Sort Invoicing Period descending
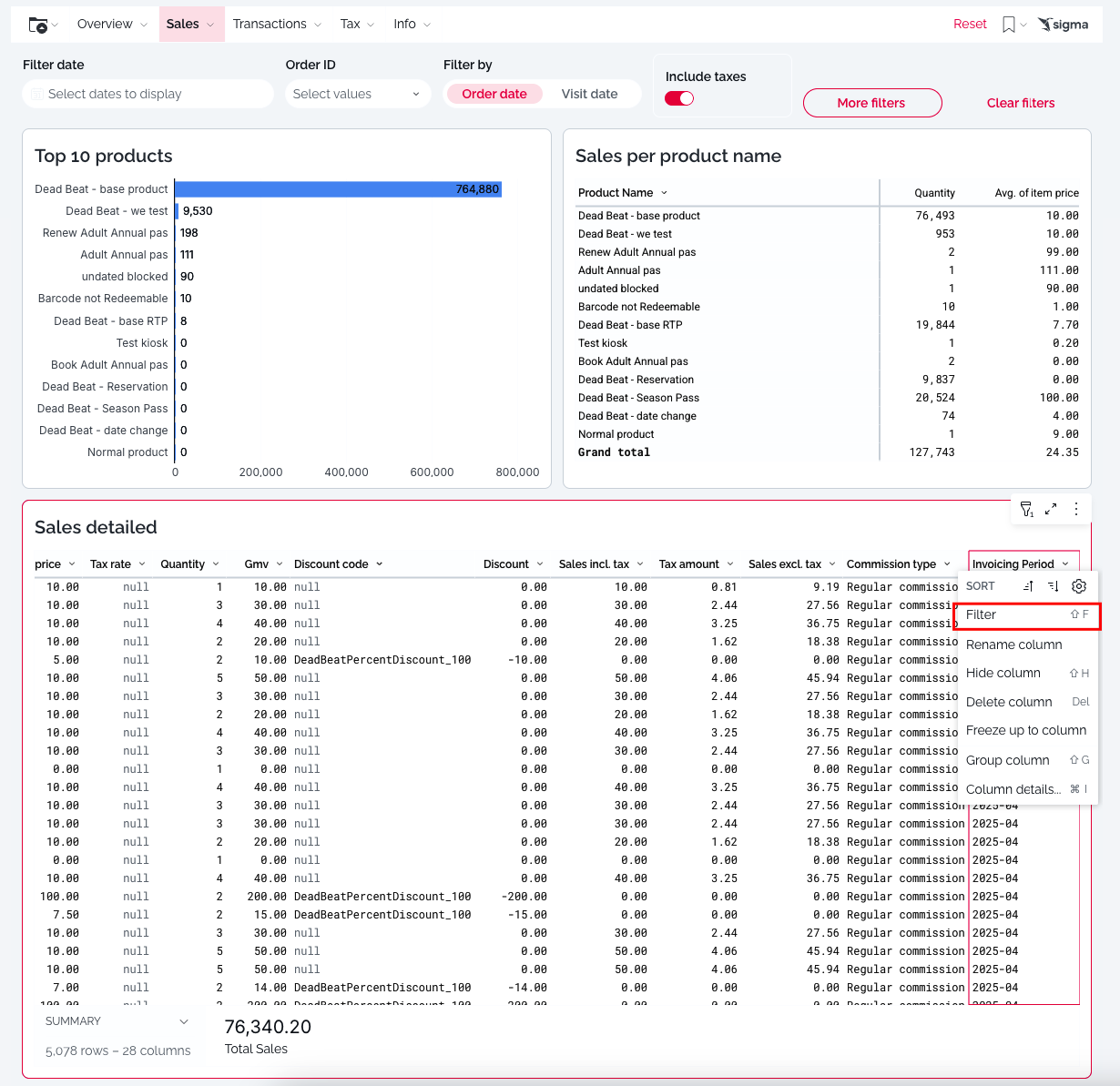1120x1086 pixels. pyautogui.click(x=1053, y=586)
